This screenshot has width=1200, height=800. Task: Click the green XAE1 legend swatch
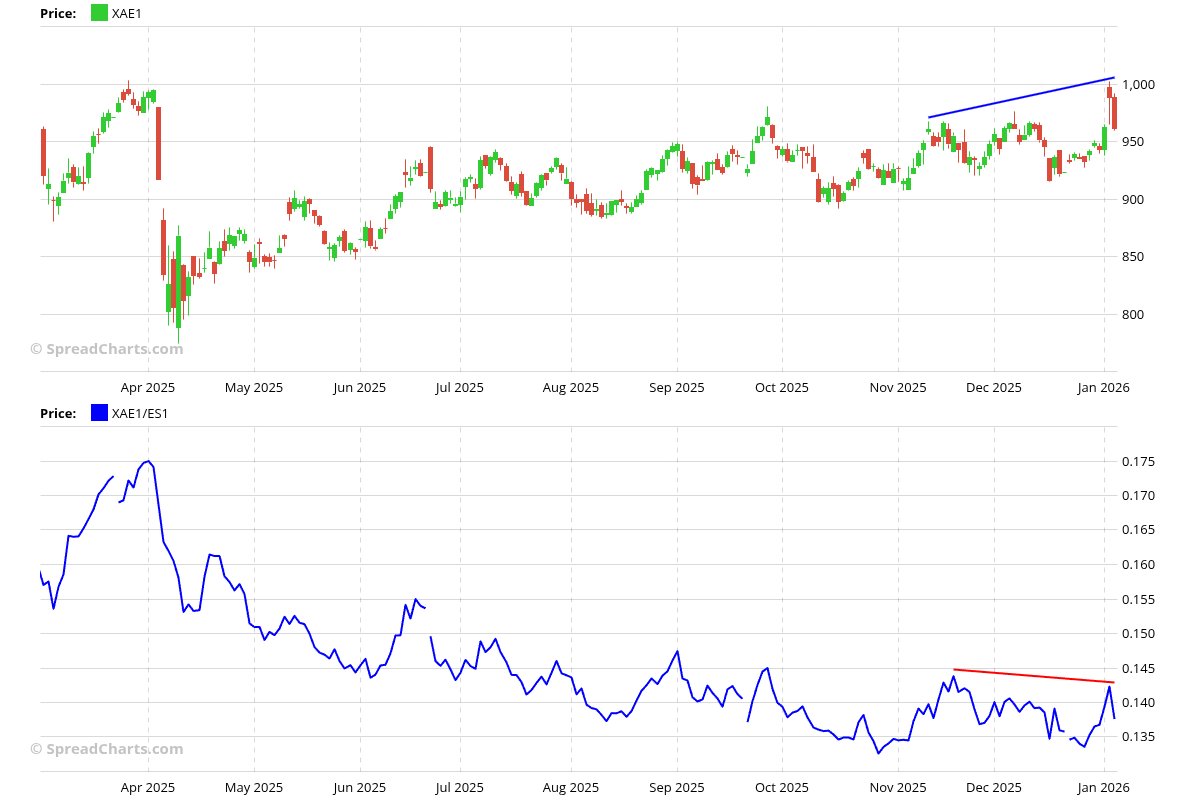(97, 13)
